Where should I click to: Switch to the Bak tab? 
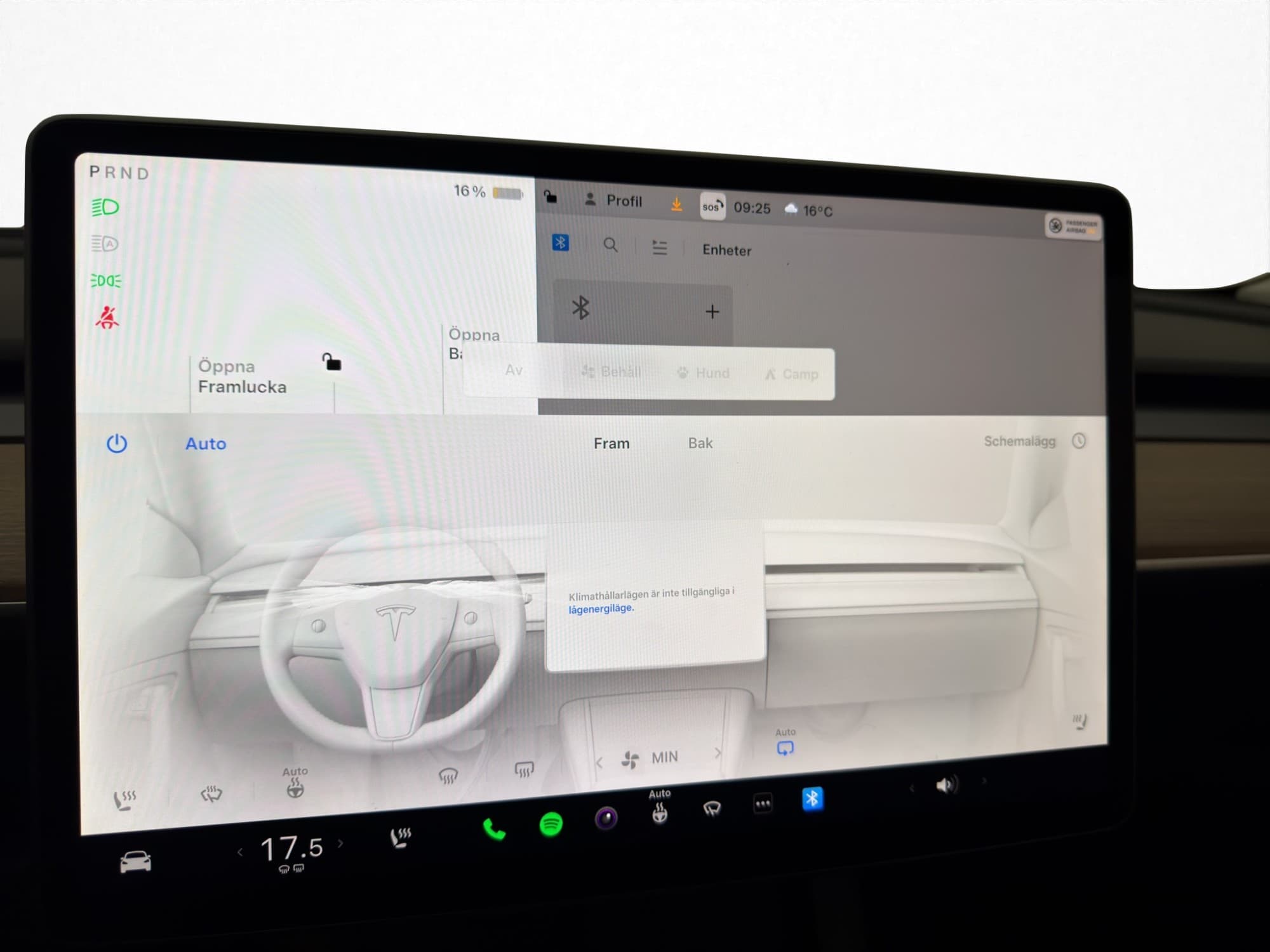pos(700,443)
